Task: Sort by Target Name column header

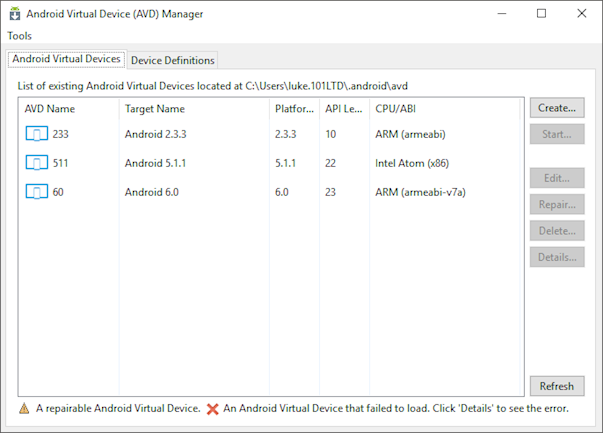Action: pos(194,109)
